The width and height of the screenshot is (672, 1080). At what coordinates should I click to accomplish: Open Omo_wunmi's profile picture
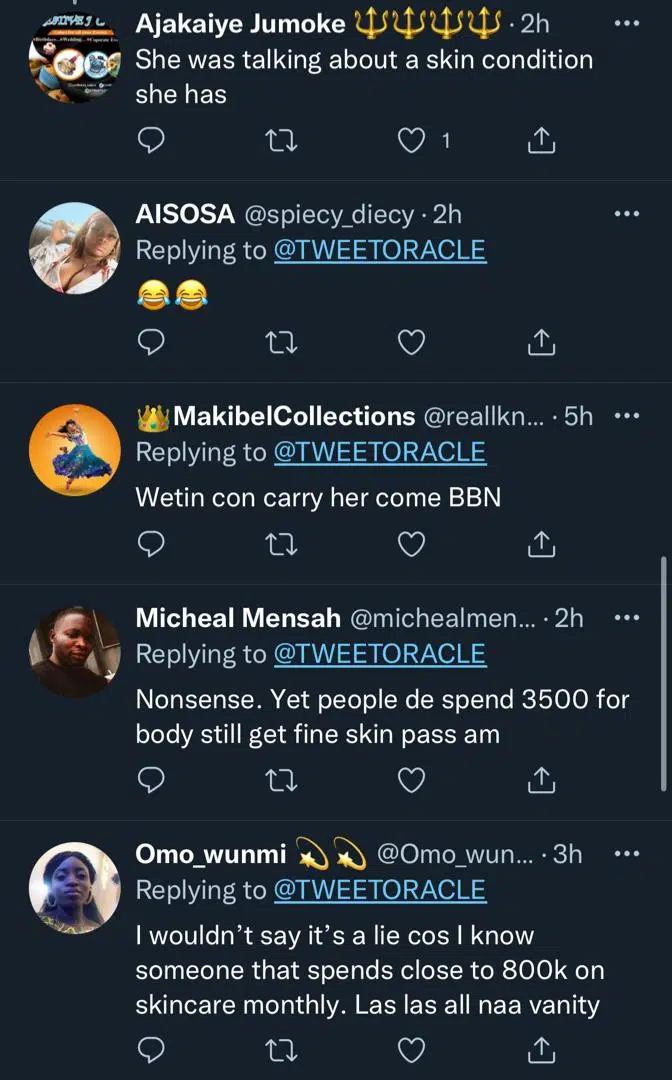74,888
